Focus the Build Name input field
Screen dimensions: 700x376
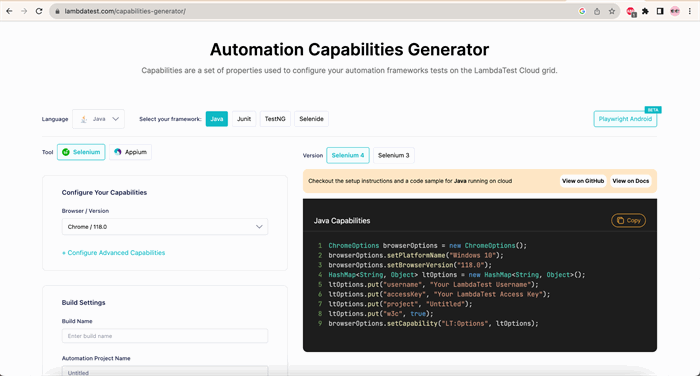pyautogui.click(x=165, y=336)
